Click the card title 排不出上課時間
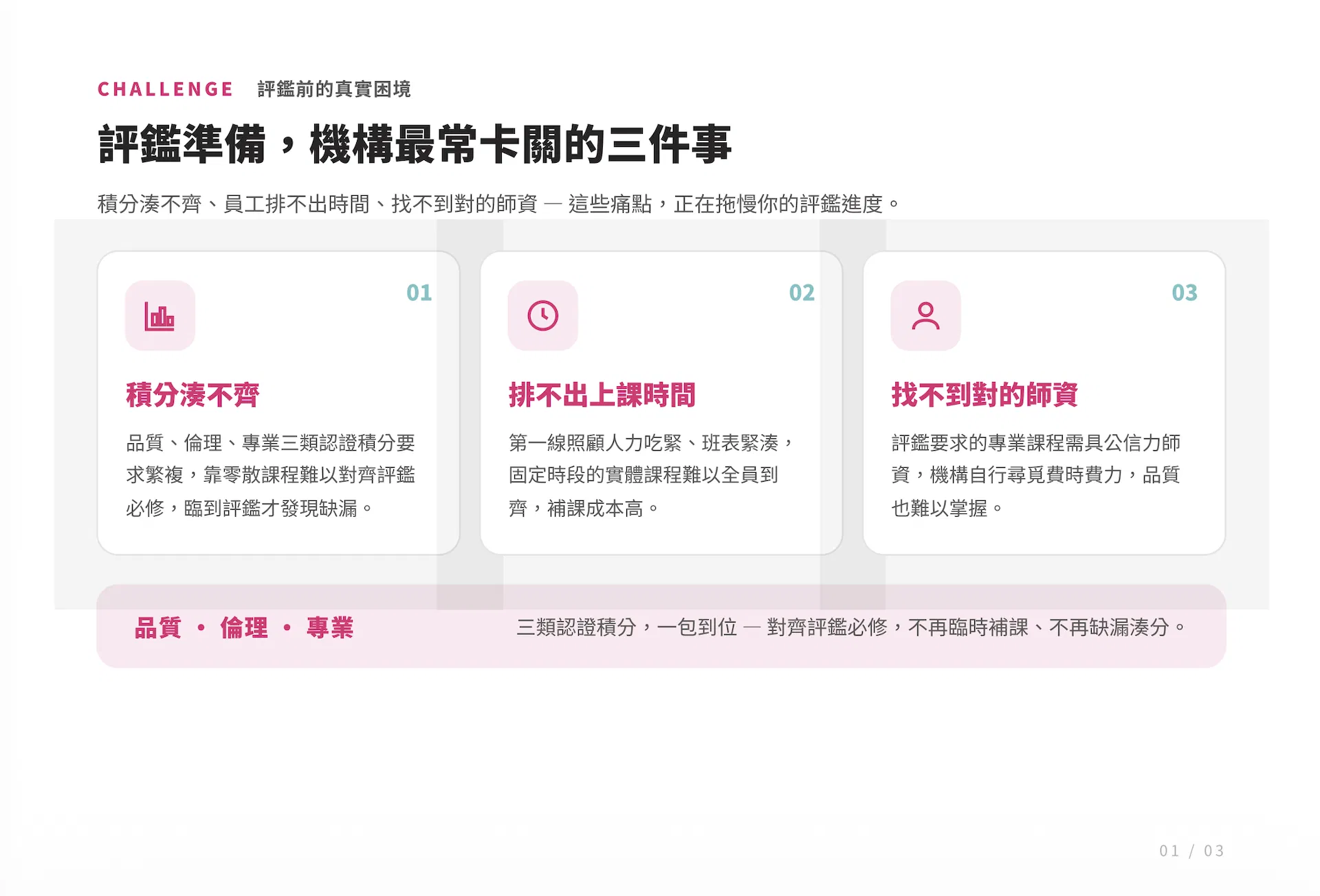The image size is (1320, 896). click(602, 395)
